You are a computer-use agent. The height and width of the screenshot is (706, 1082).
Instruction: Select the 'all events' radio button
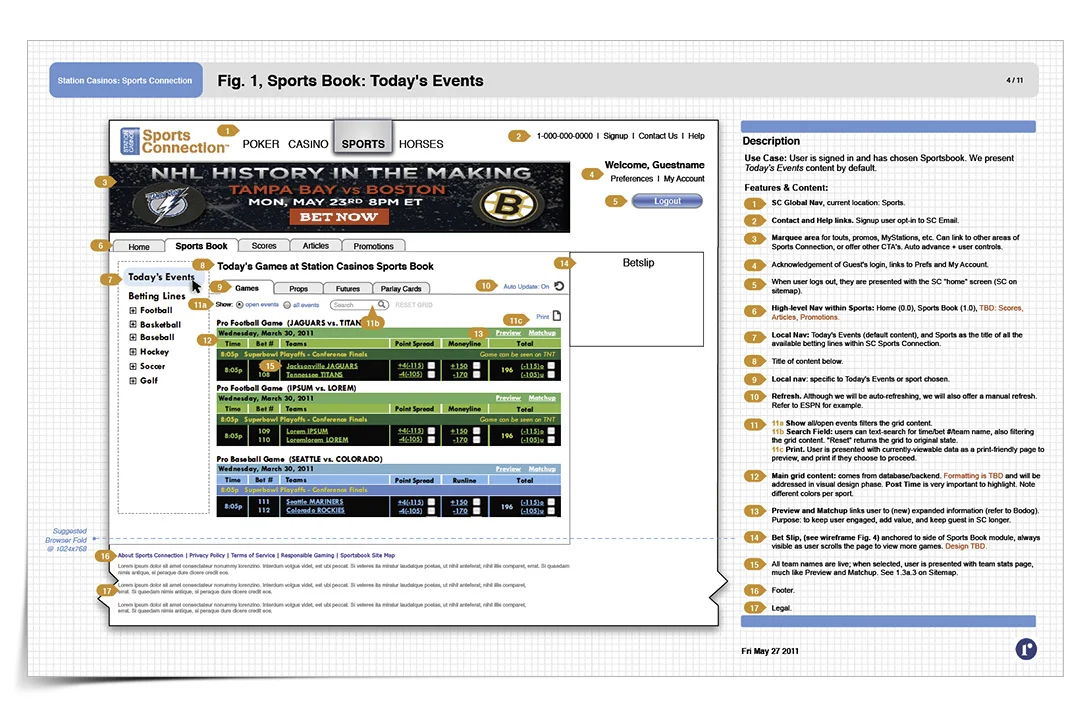287,304
